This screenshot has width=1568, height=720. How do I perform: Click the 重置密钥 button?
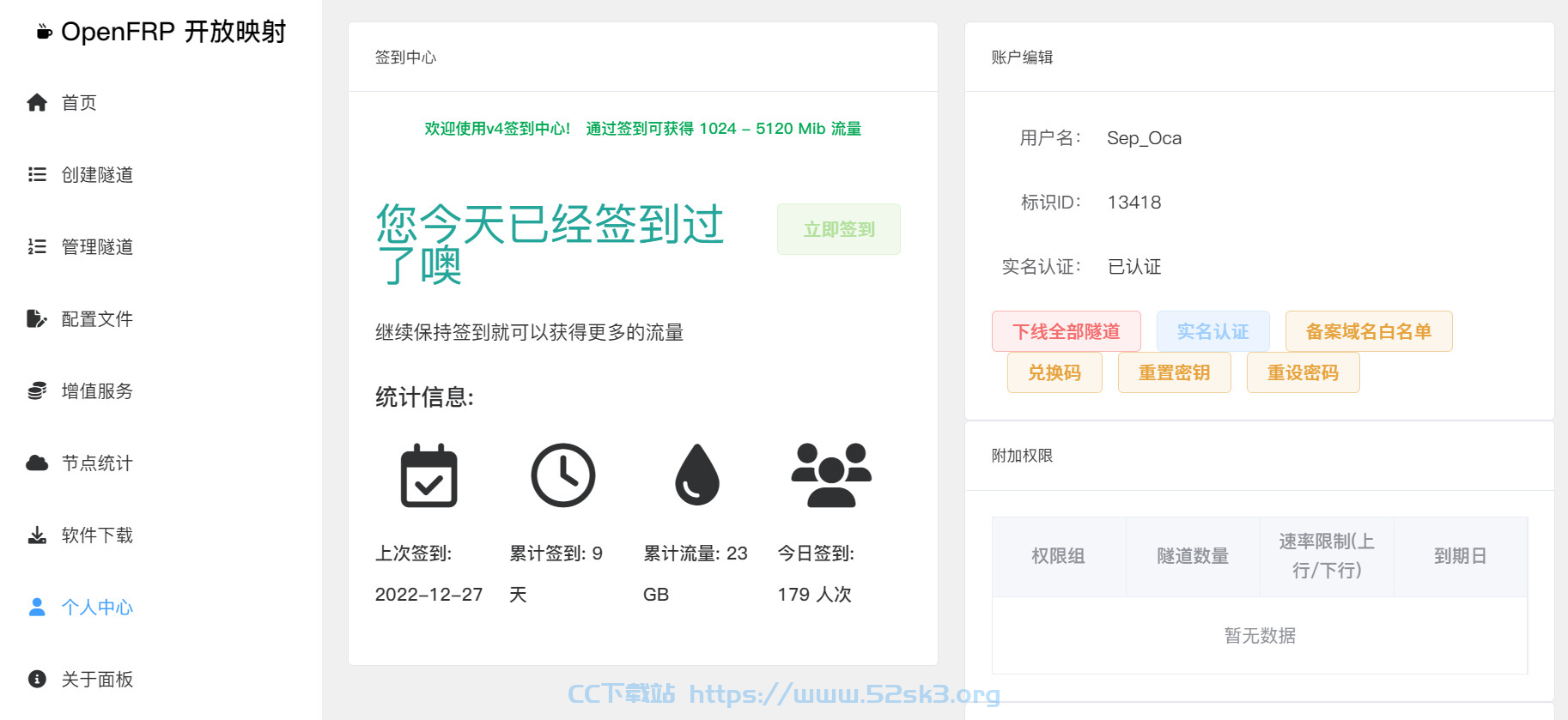(x=1175, y=372)
